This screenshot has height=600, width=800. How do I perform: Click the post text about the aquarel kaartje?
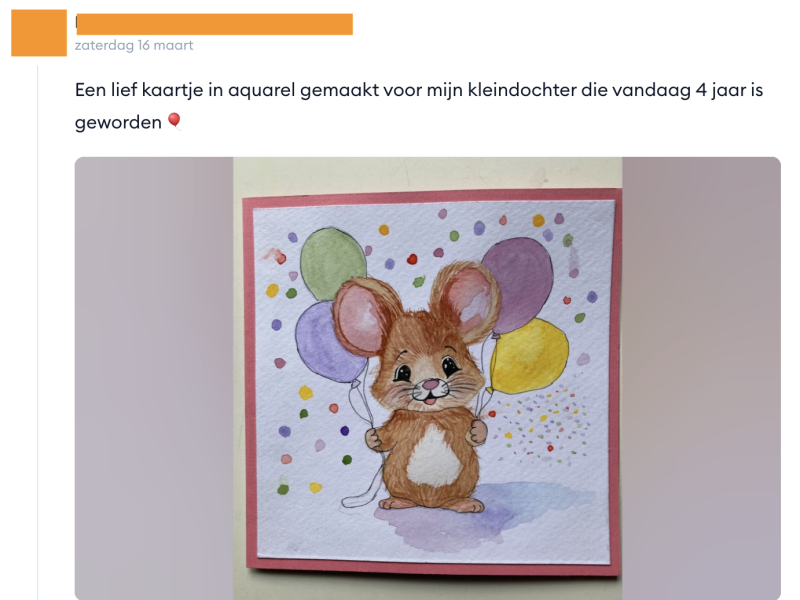coord(418,106)
